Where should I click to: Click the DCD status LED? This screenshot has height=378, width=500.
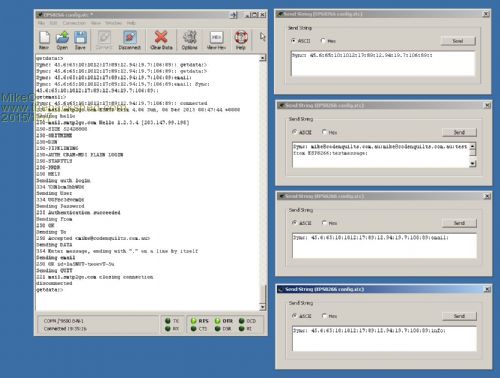(242, 321)
